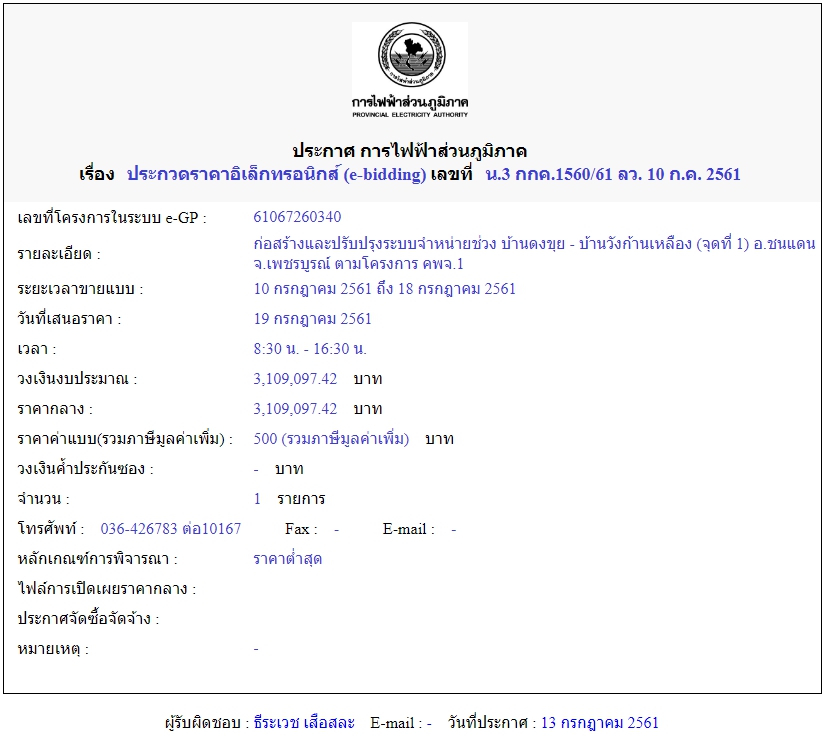826x738 pixels.
Task: Click median price amount beside 'ราคากลาง'
Action: pos(295,409)
